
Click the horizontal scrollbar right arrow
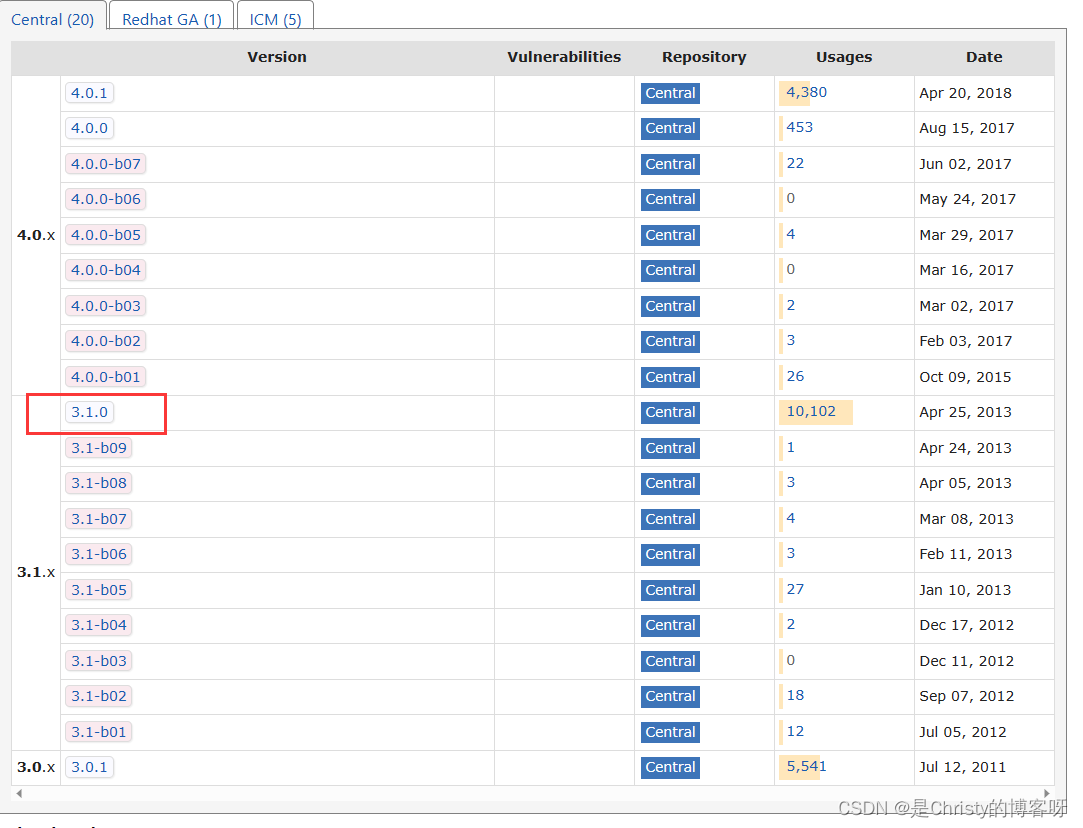(1046, 792)
